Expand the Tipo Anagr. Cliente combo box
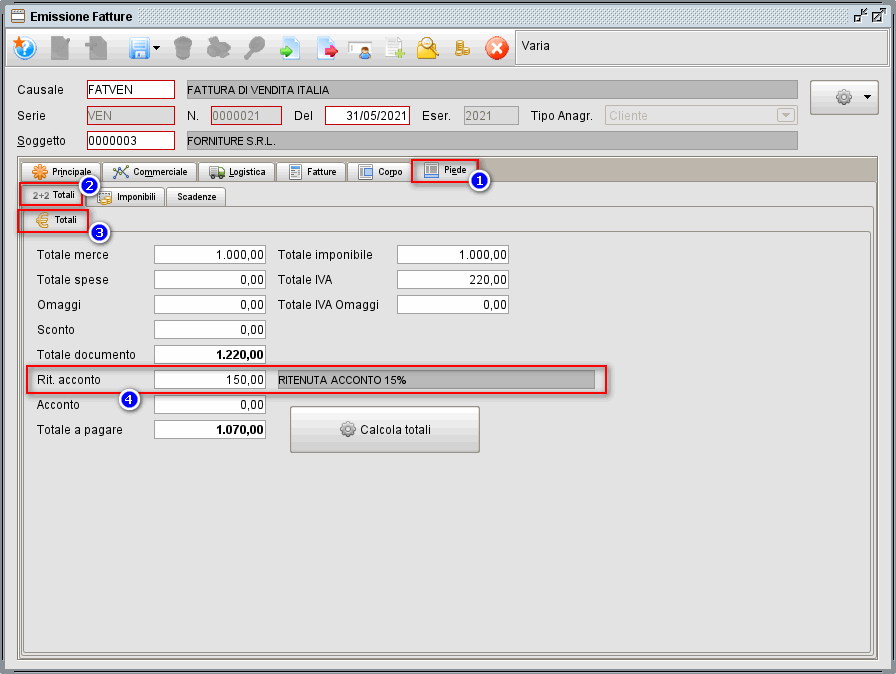Viewport: 896px width, 674px height. pyautogui.click(x=785, y=116)
